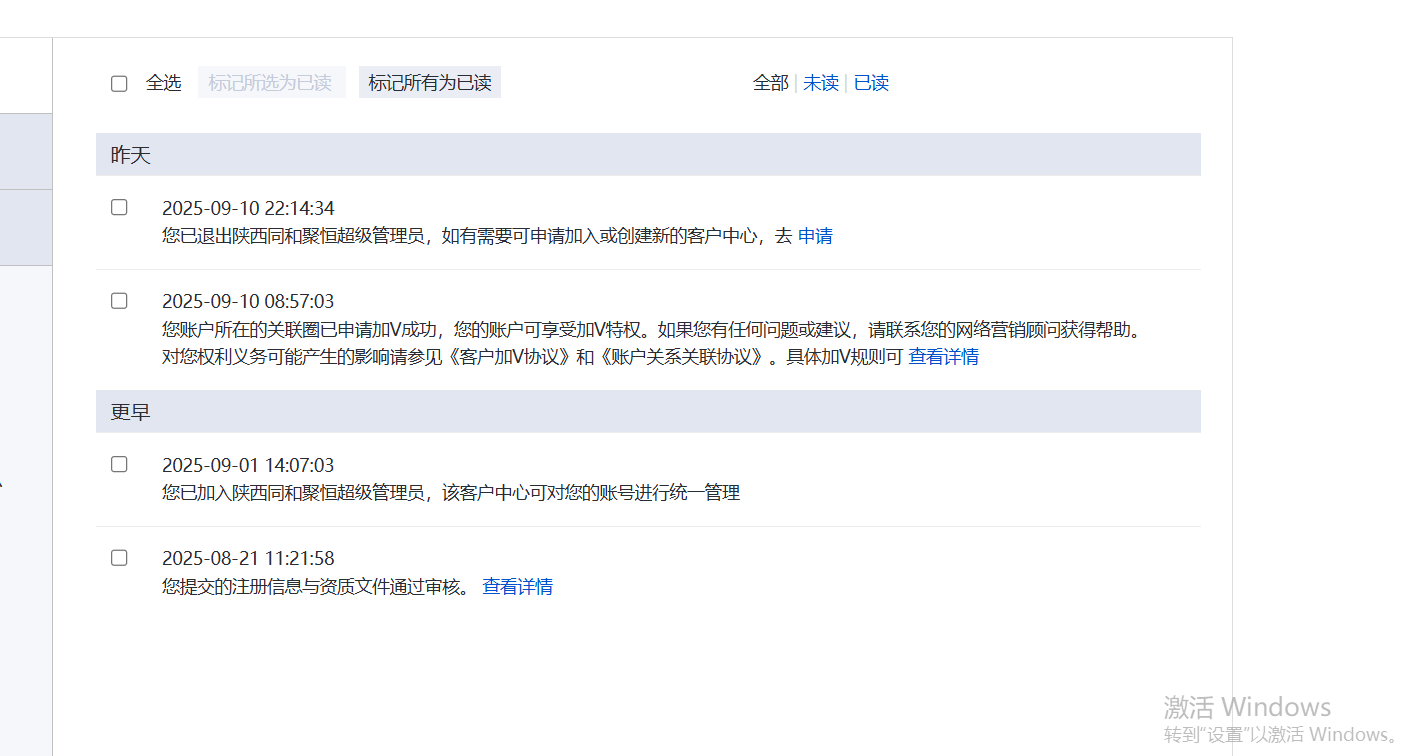Open 查看详情 for the approved registration notice

(517, 586)
